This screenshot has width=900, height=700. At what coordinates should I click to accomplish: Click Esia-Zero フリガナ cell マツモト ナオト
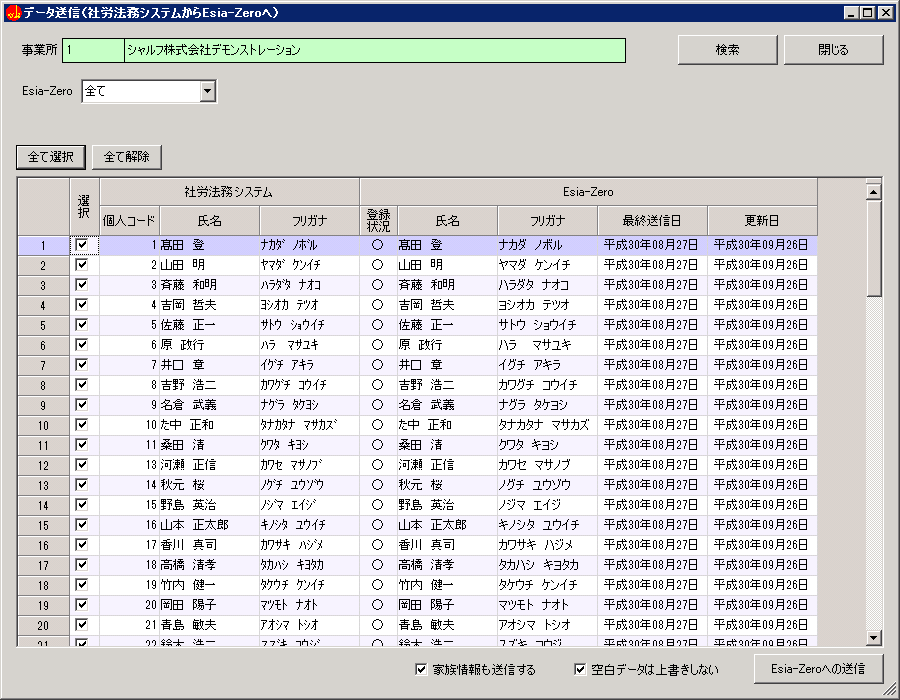pyautogui.click(x=548, y=605)
